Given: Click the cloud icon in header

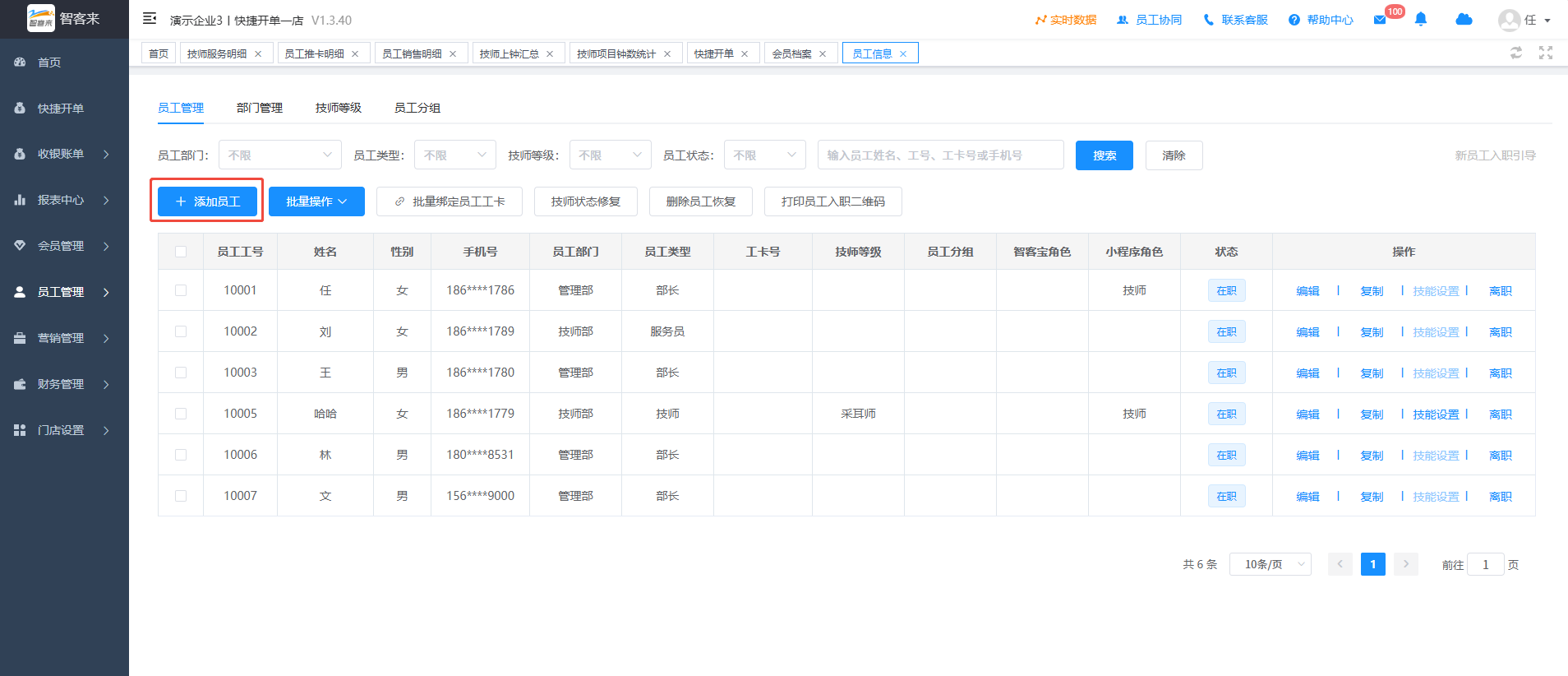Looking at the screenshot, I should [x=1464, y=19].
